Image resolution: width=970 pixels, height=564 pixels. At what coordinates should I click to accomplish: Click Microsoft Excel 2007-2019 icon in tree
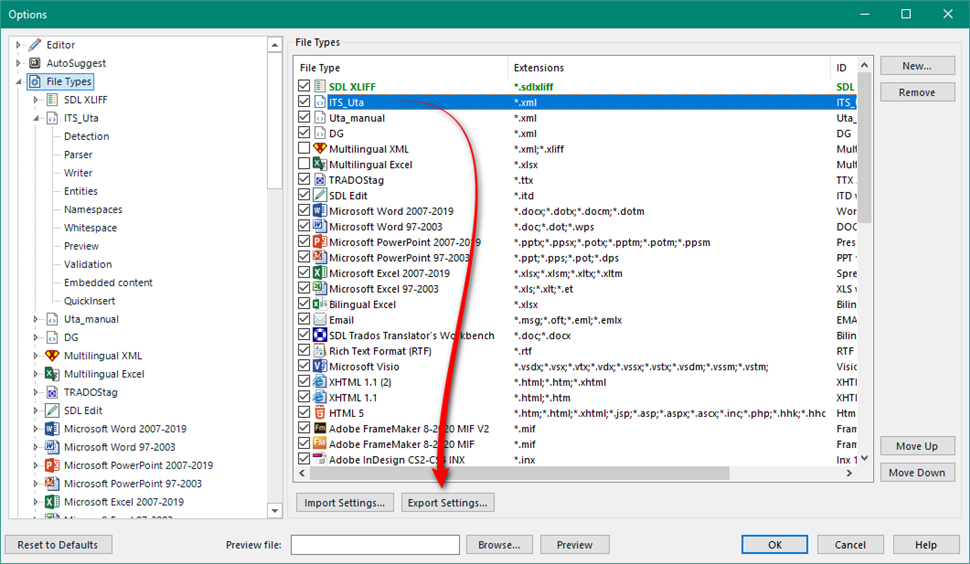(53, 502)
